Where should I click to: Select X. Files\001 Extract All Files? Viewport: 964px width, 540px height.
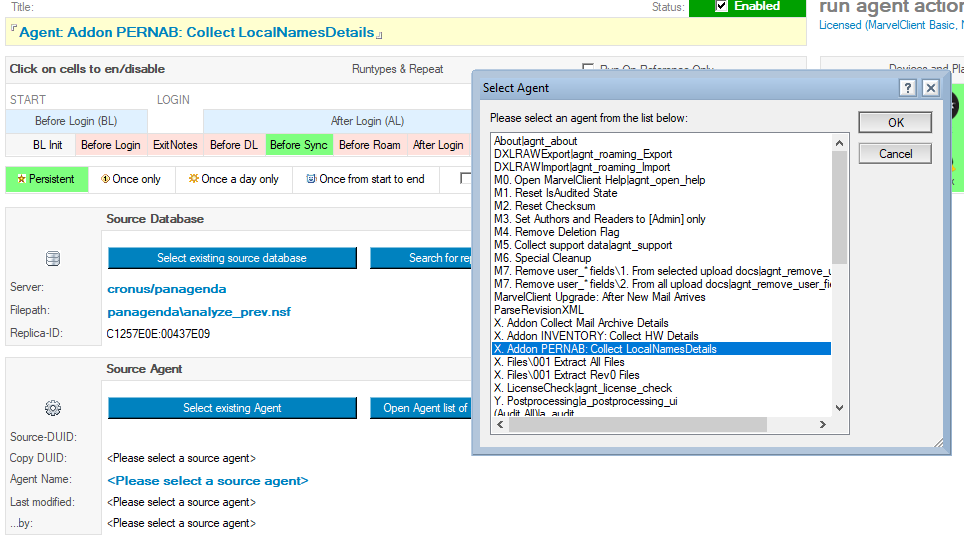(x=662, y=362)
